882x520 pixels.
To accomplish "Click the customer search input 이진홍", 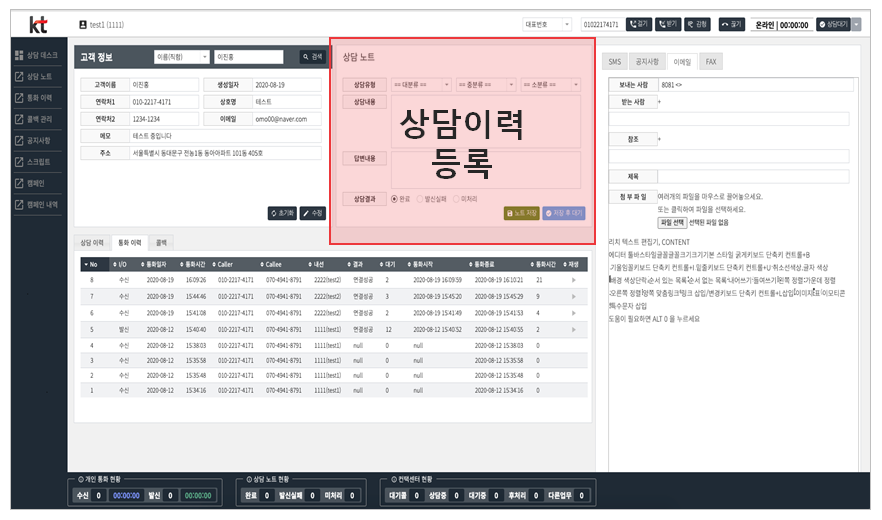I will click(x=249, y=57).
